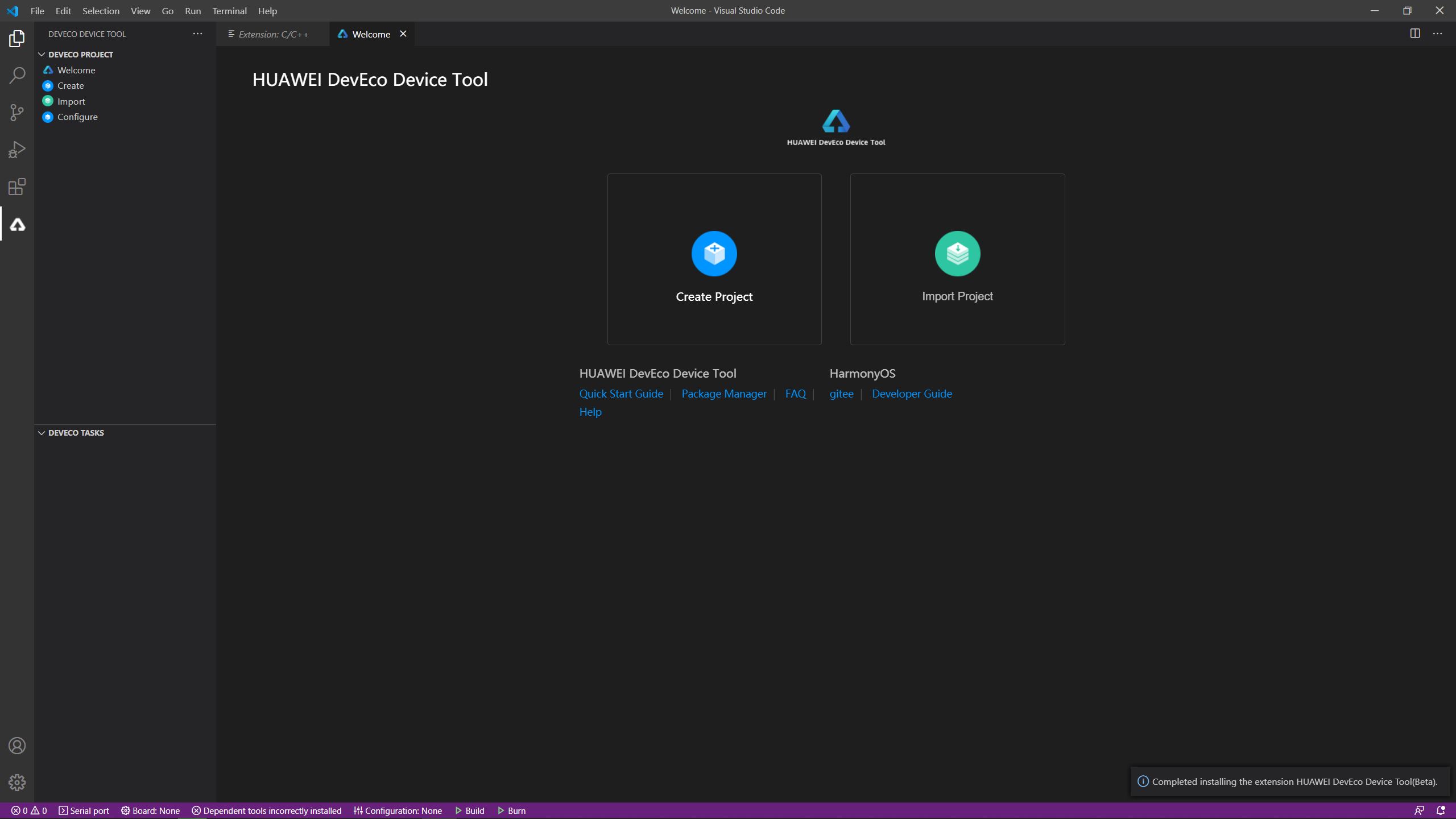The width and height of the screenshot is (1456, 819).
Task: Click the Import Project card
Action: 957,259
